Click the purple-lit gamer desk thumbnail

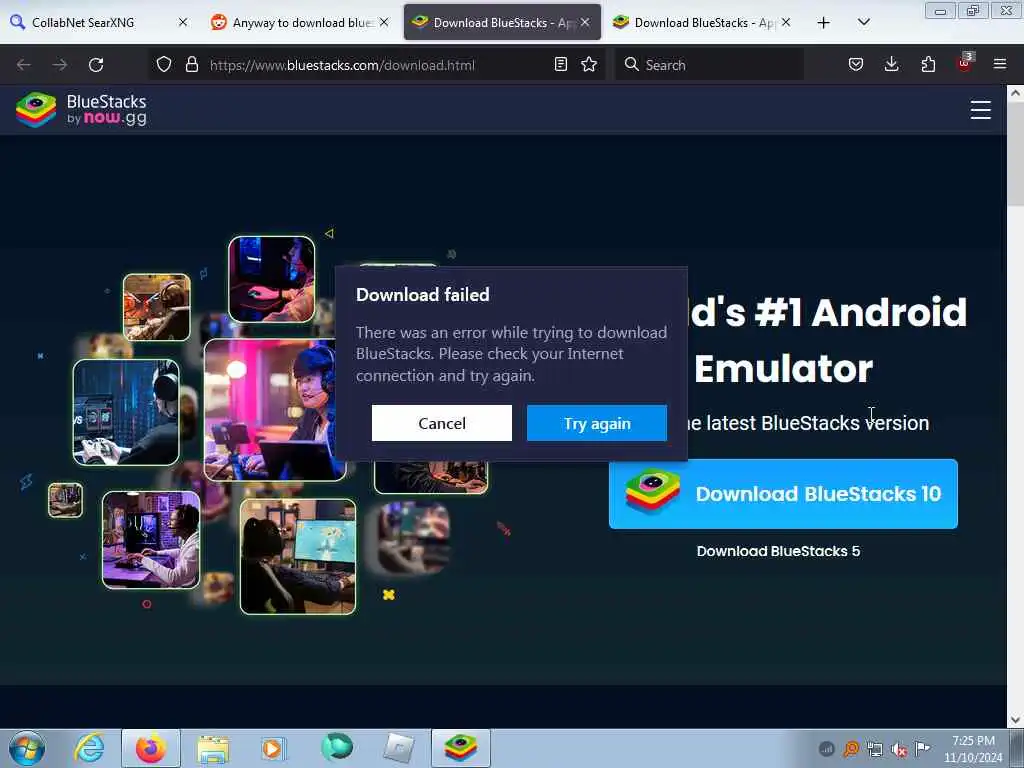click(x=151, y=539)
